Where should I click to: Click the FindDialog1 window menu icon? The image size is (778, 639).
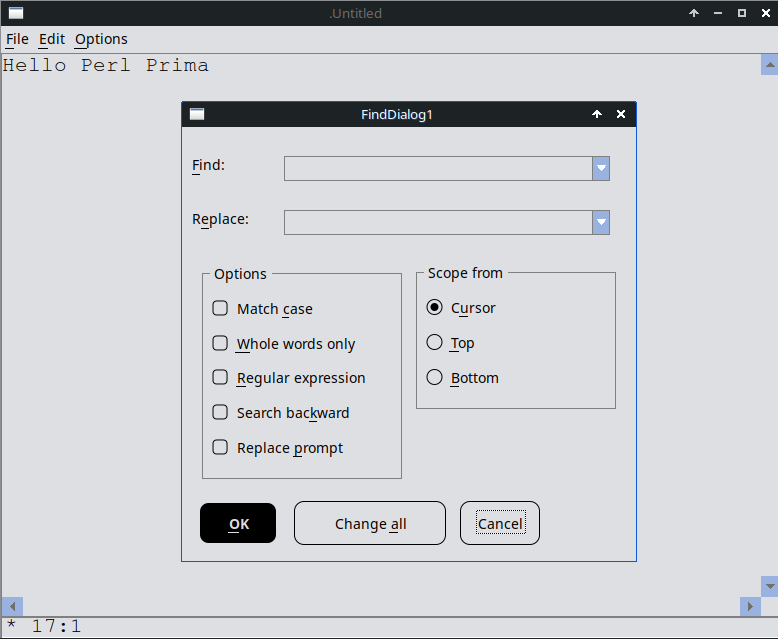(197, 114)
